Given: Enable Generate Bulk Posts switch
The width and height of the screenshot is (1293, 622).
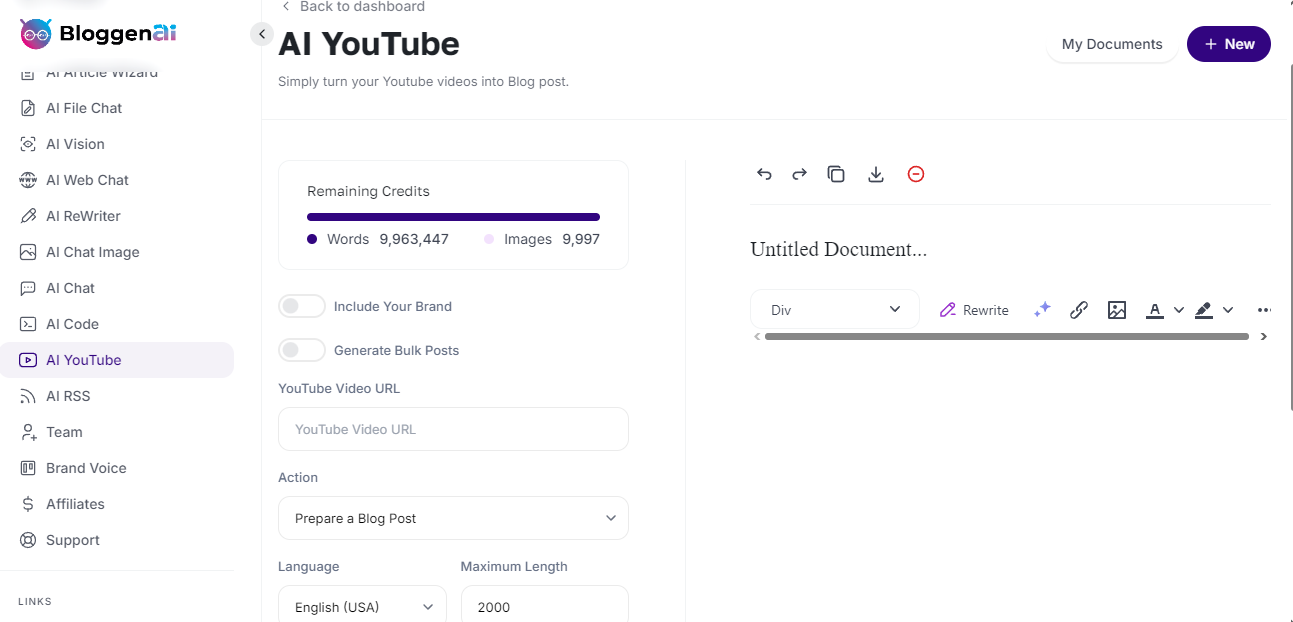Looking at the screenshot, I should click(x=302, y=350).
